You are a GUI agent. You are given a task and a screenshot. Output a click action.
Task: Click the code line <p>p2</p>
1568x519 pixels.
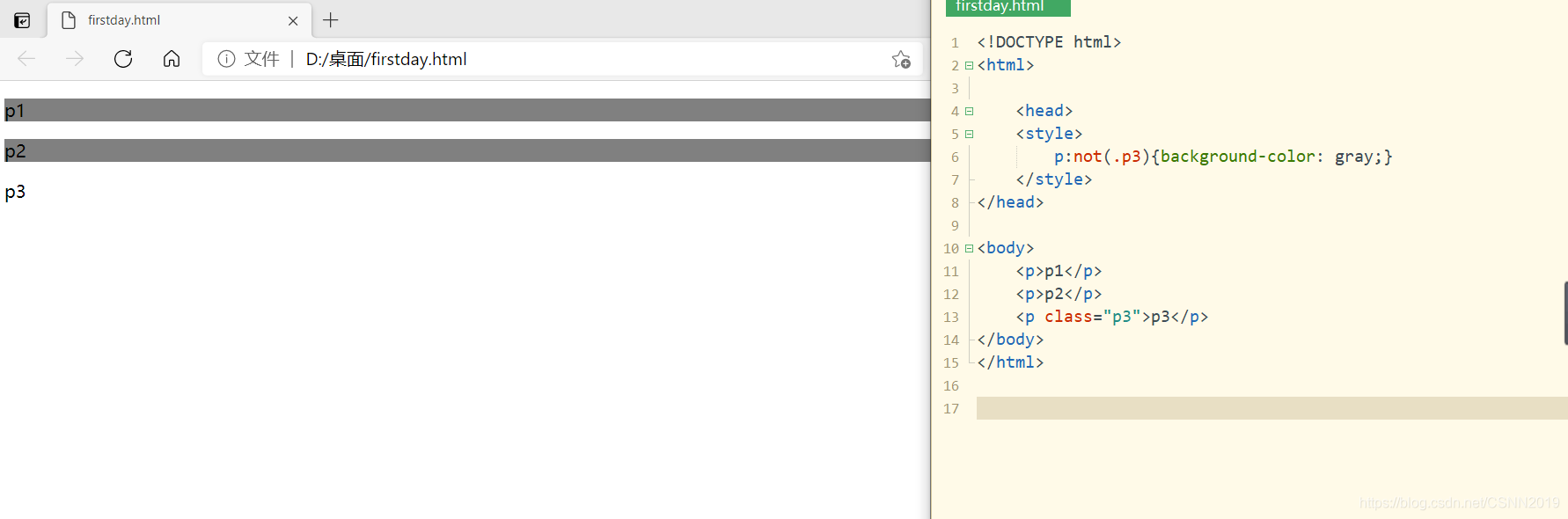[1059, 294]
